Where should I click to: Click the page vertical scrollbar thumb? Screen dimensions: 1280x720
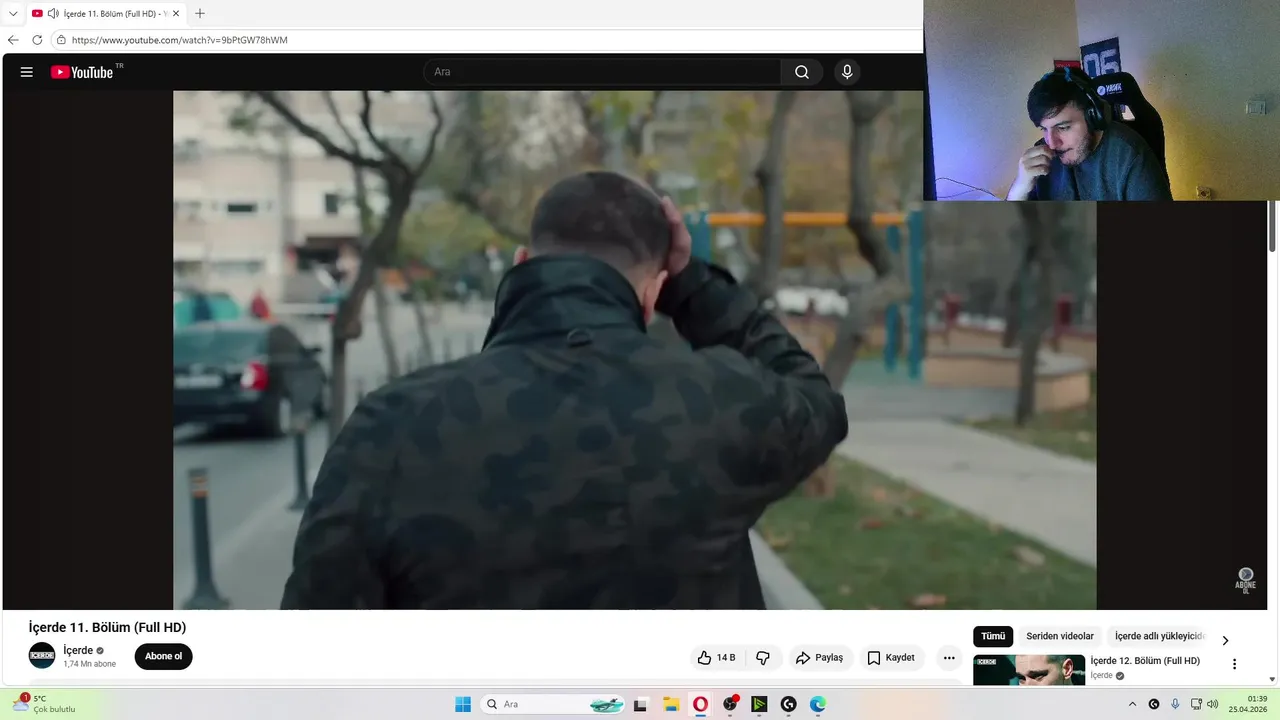tap(1273, 226)
